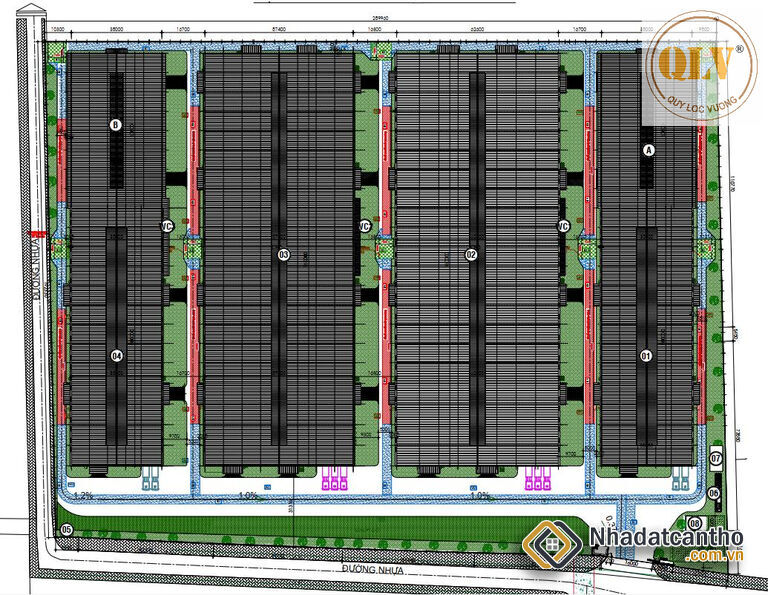This screenshot has width=768, height=595.
Task: Click the circled A marker
Action: click(648, 150)
